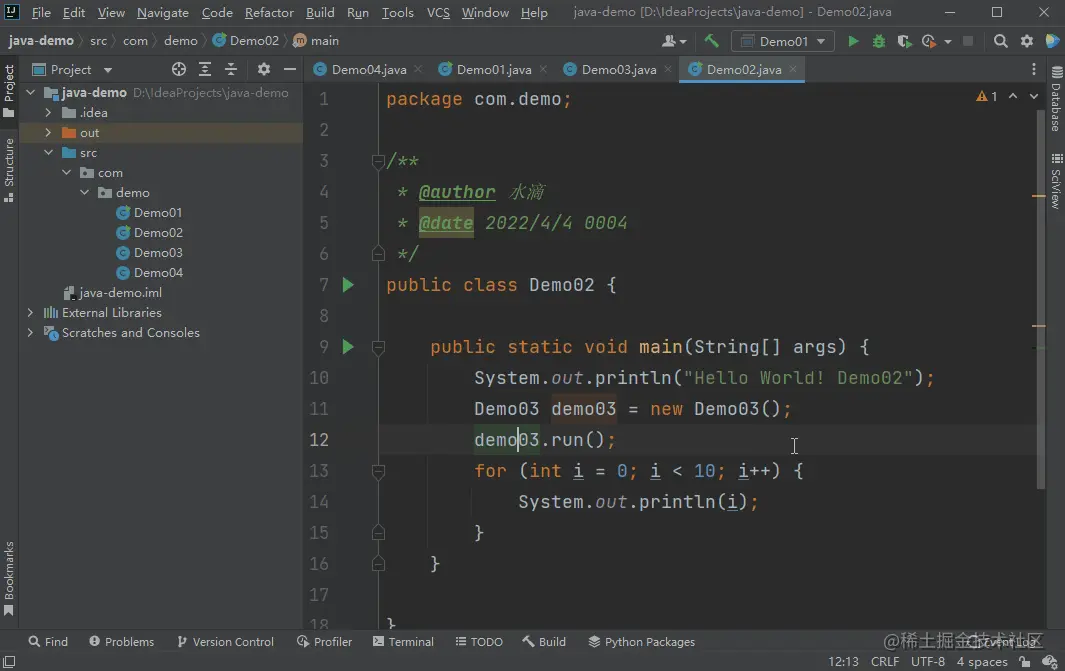Change UTF-8 file encoding

point(928,661)
